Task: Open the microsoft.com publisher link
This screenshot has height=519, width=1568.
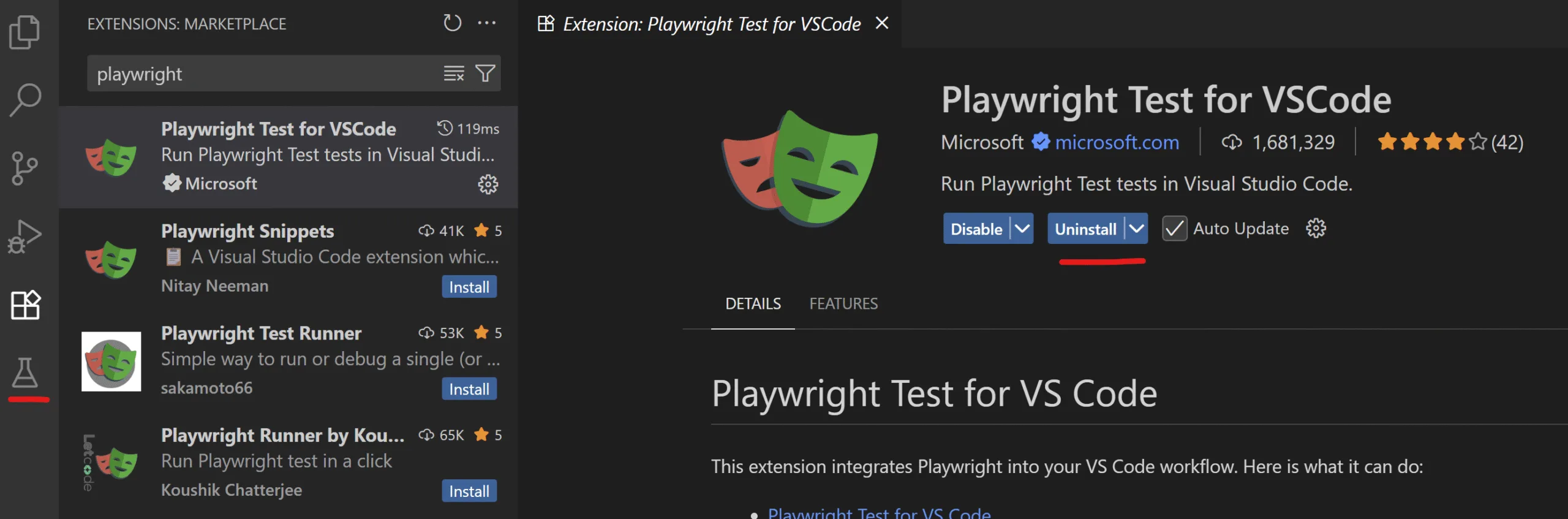Action: tap(1117, 142)
